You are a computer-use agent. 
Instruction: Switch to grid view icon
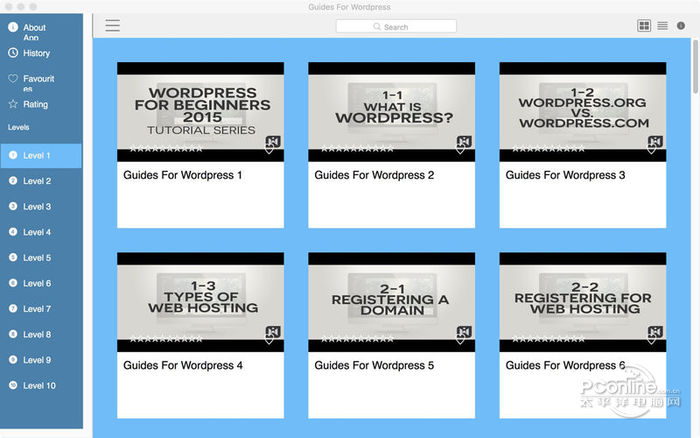[644, 25]
